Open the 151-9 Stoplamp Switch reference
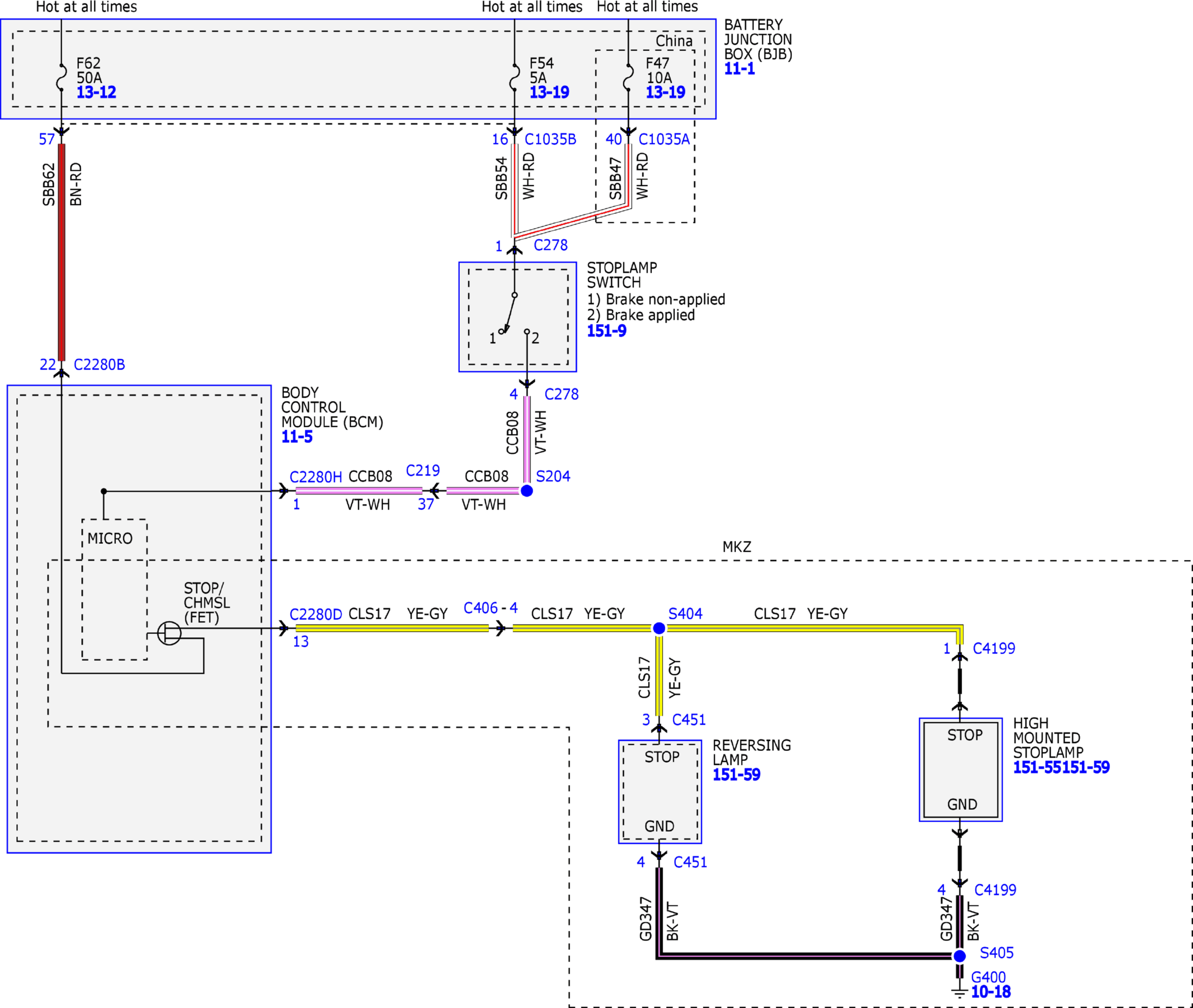 click(x=607, y=330)
